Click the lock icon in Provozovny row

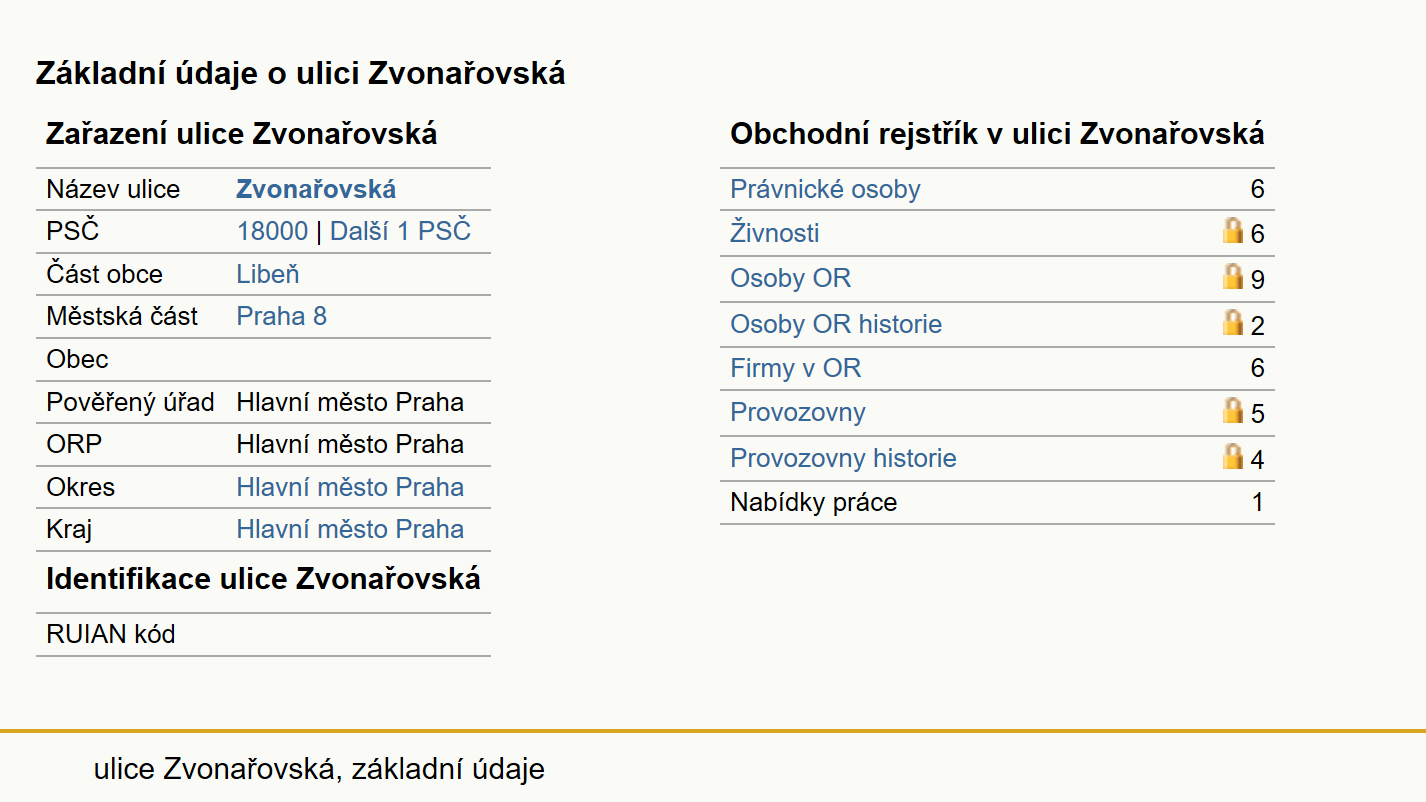(1233, 410)
